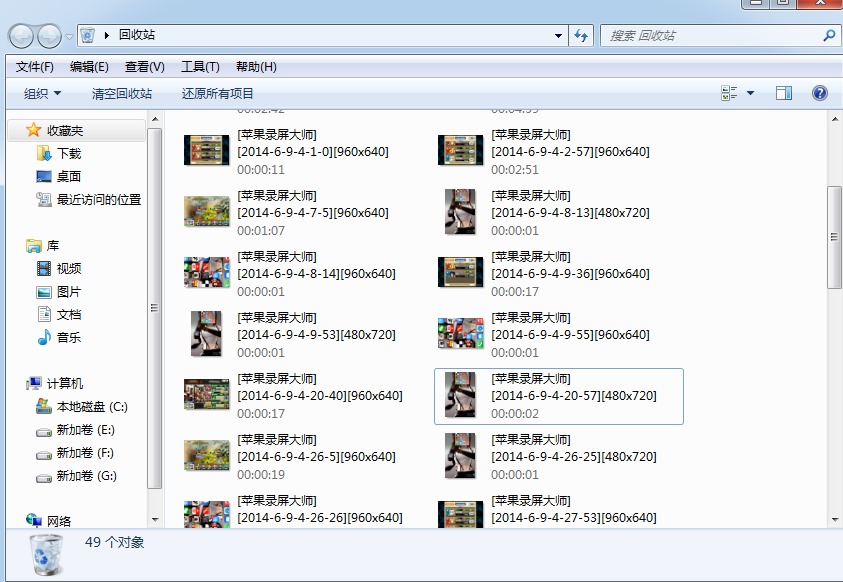Select thumbnail of video 2014-6-9-4-9-55
843x582 pixels.
[x=461, y=333]
